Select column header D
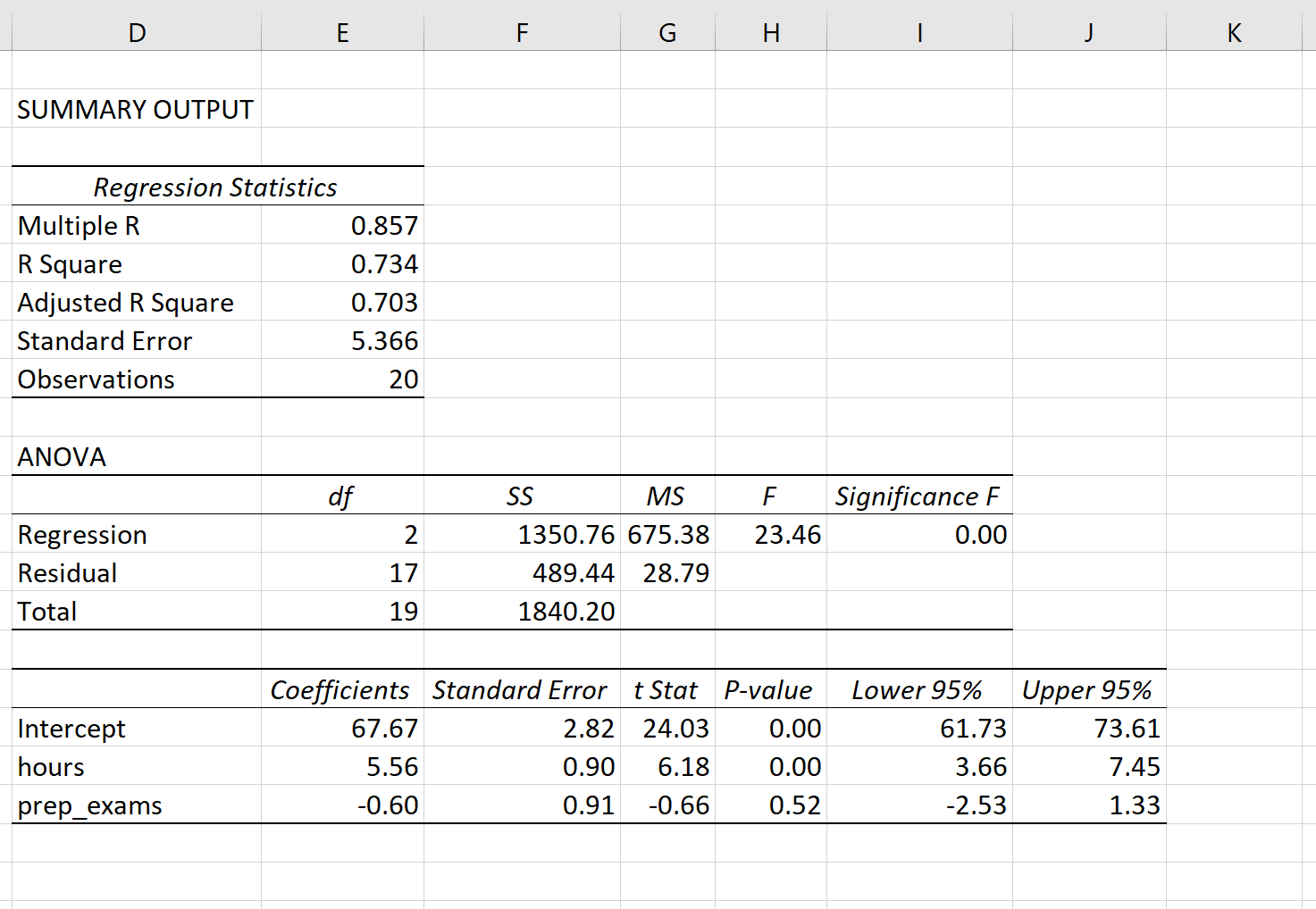1316x909 pixels. point(136,32)
